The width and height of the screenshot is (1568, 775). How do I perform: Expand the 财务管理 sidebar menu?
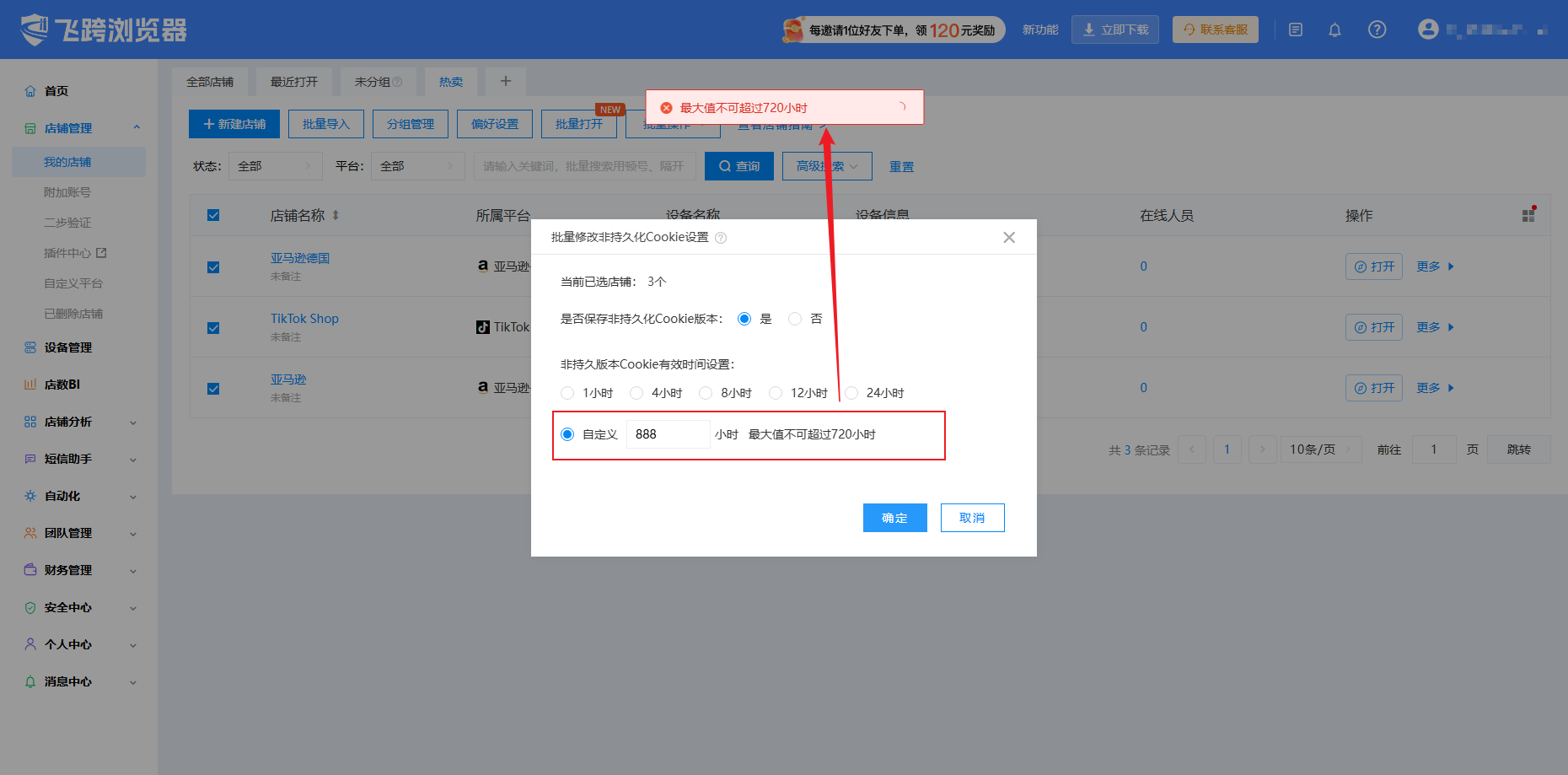click(x=79, y=570)
